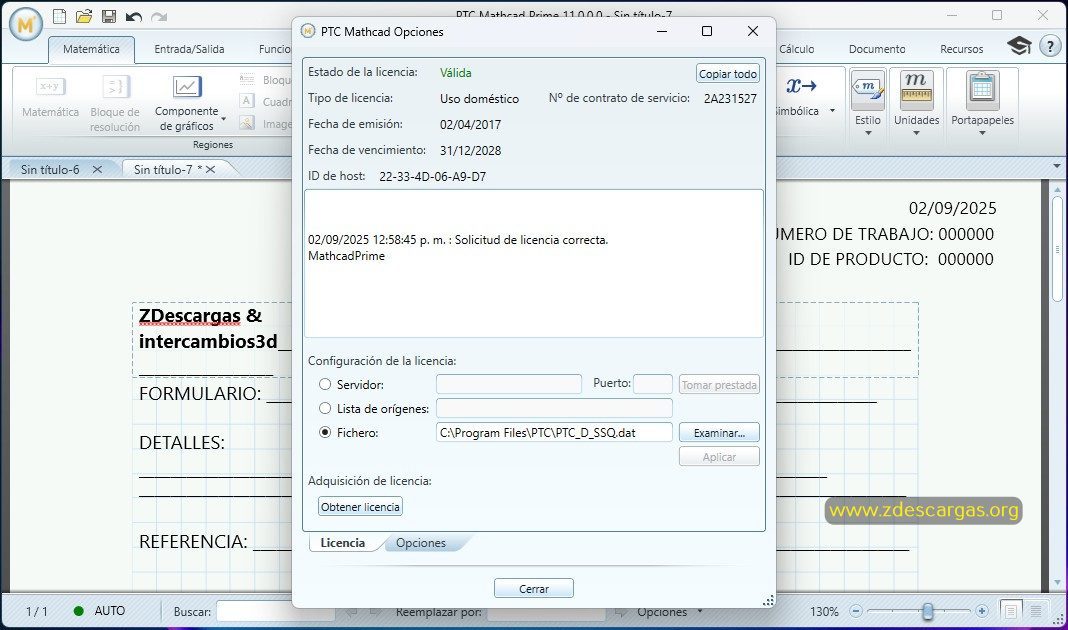Select the Lista de orígenes option
Screen dimensions: 1068x630
pyautogui.click(x=325, y=409)
